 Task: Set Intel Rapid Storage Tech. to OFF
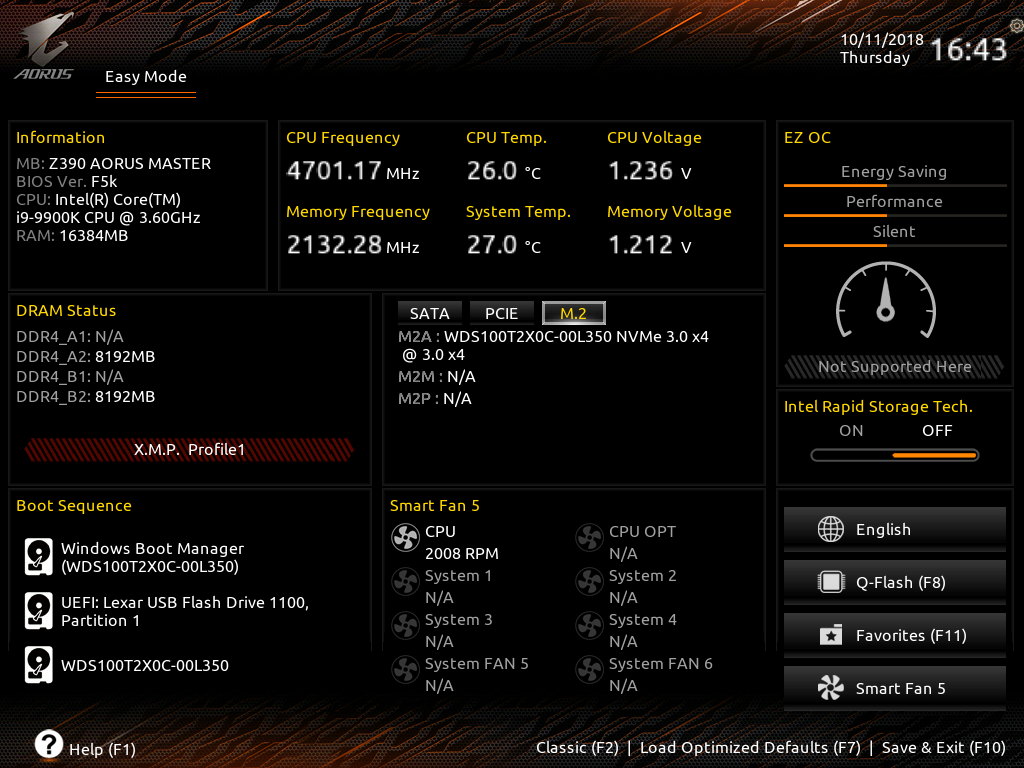(937, 430)
